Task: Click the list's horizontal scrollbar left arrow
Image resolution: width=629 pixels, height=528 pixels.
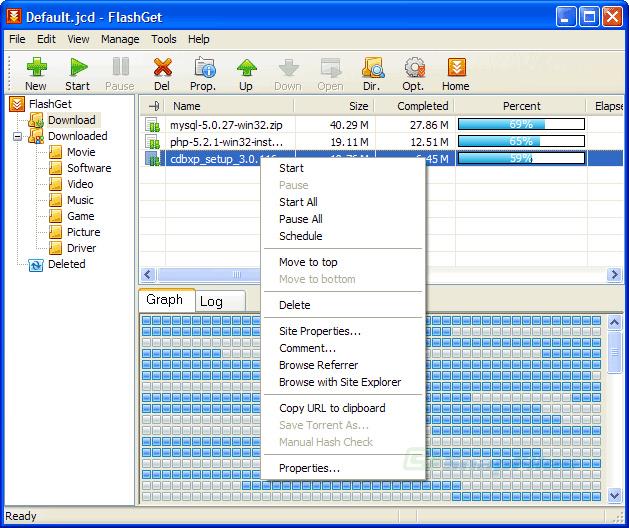Action: click(147, 274)
